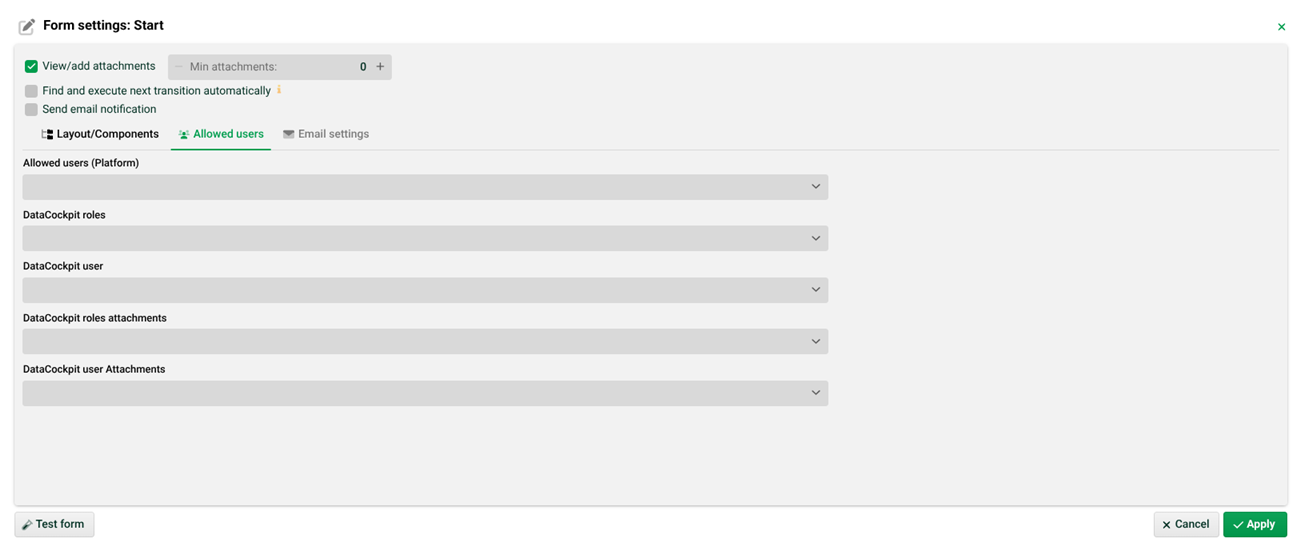Enable Send email notification checkbox
This screenshot has width=1300, height=546.
(x=31, y=109)
